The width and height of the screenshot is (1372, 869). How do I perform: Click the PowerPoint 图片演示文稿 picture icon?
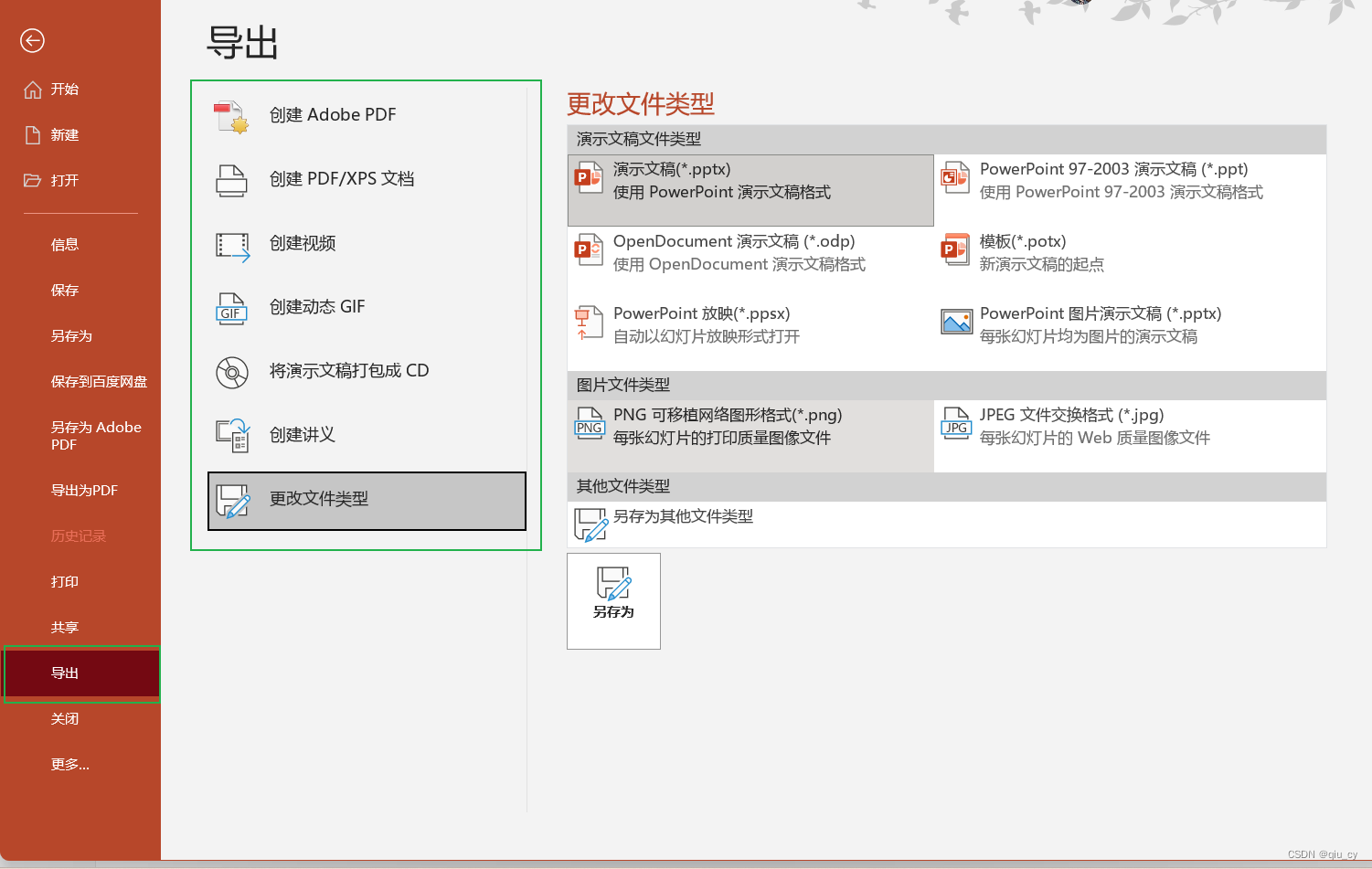(x=956, y=323)
